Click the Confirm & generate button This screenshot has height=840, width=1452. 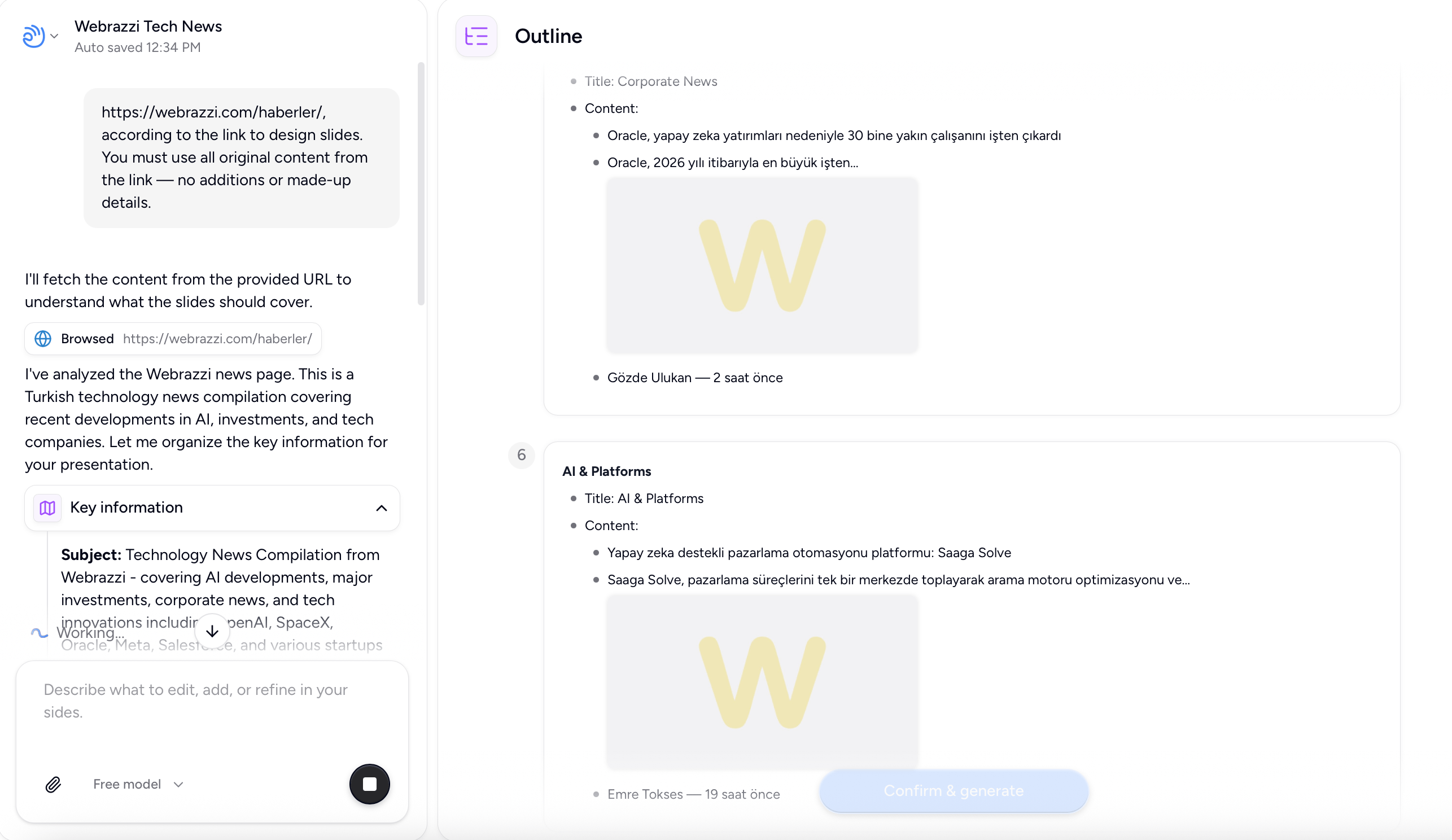click(x=953, y=791)
